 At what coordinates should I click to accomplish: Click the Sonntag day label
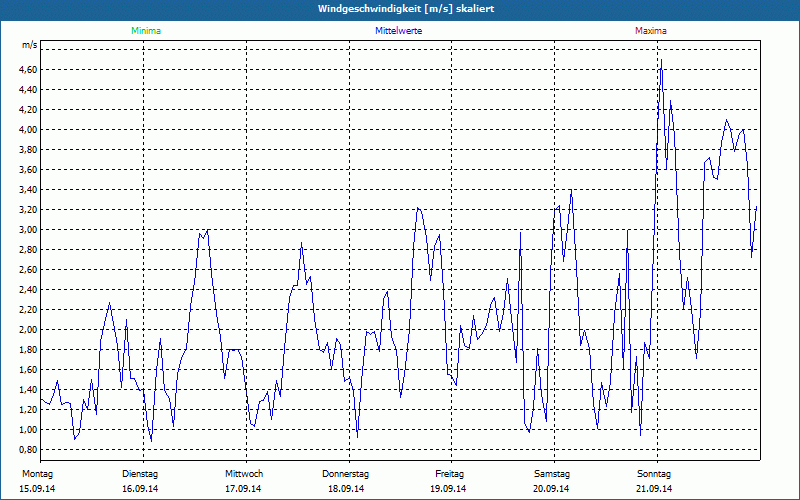pos(654,474)
